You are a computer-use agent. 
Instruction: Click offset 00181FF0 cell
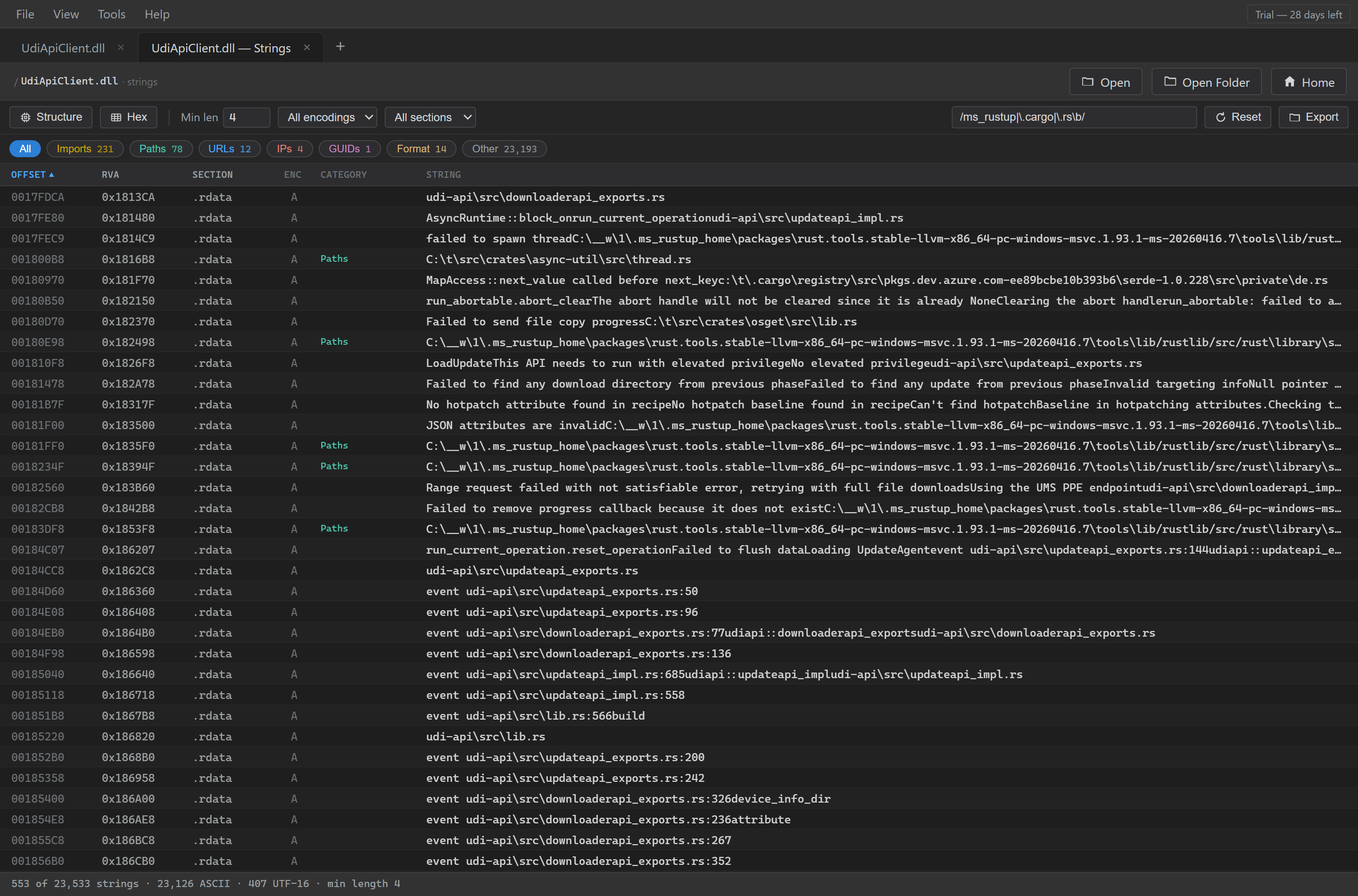(38, 446)
